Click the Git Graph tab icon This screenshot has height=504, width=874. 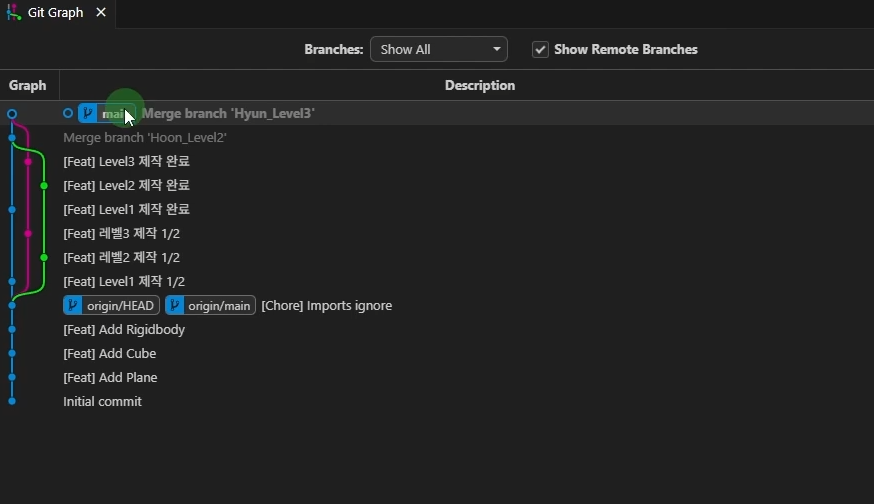13,13
